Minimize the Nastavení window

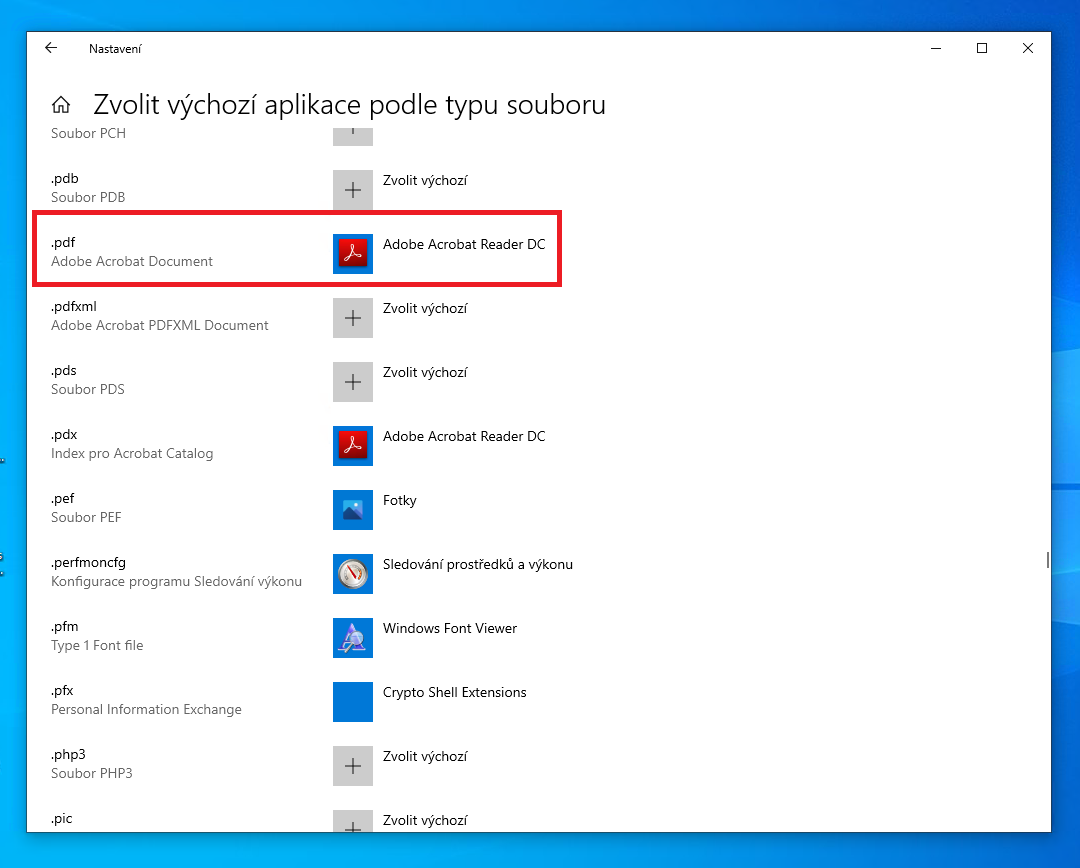pyautogui.click(x=936, y=48)
